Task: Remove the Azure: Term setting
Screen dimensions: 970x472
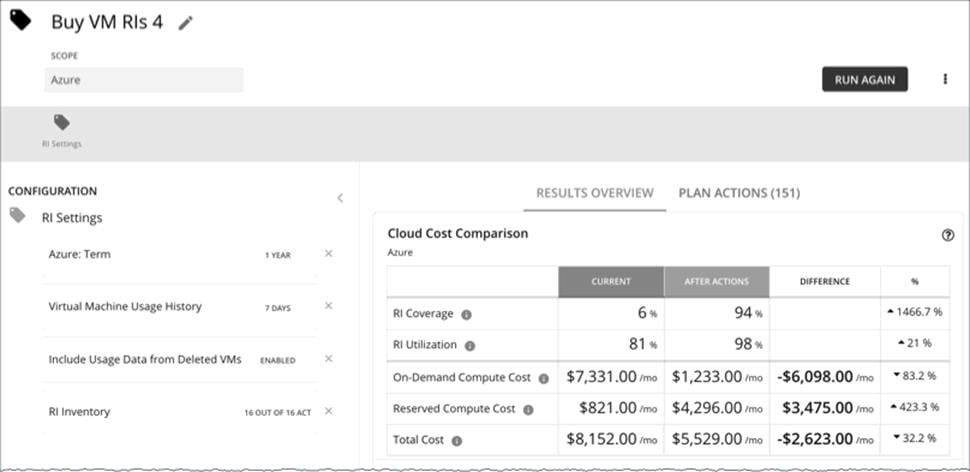Action: pyautogui.click(x=328, y=254)
